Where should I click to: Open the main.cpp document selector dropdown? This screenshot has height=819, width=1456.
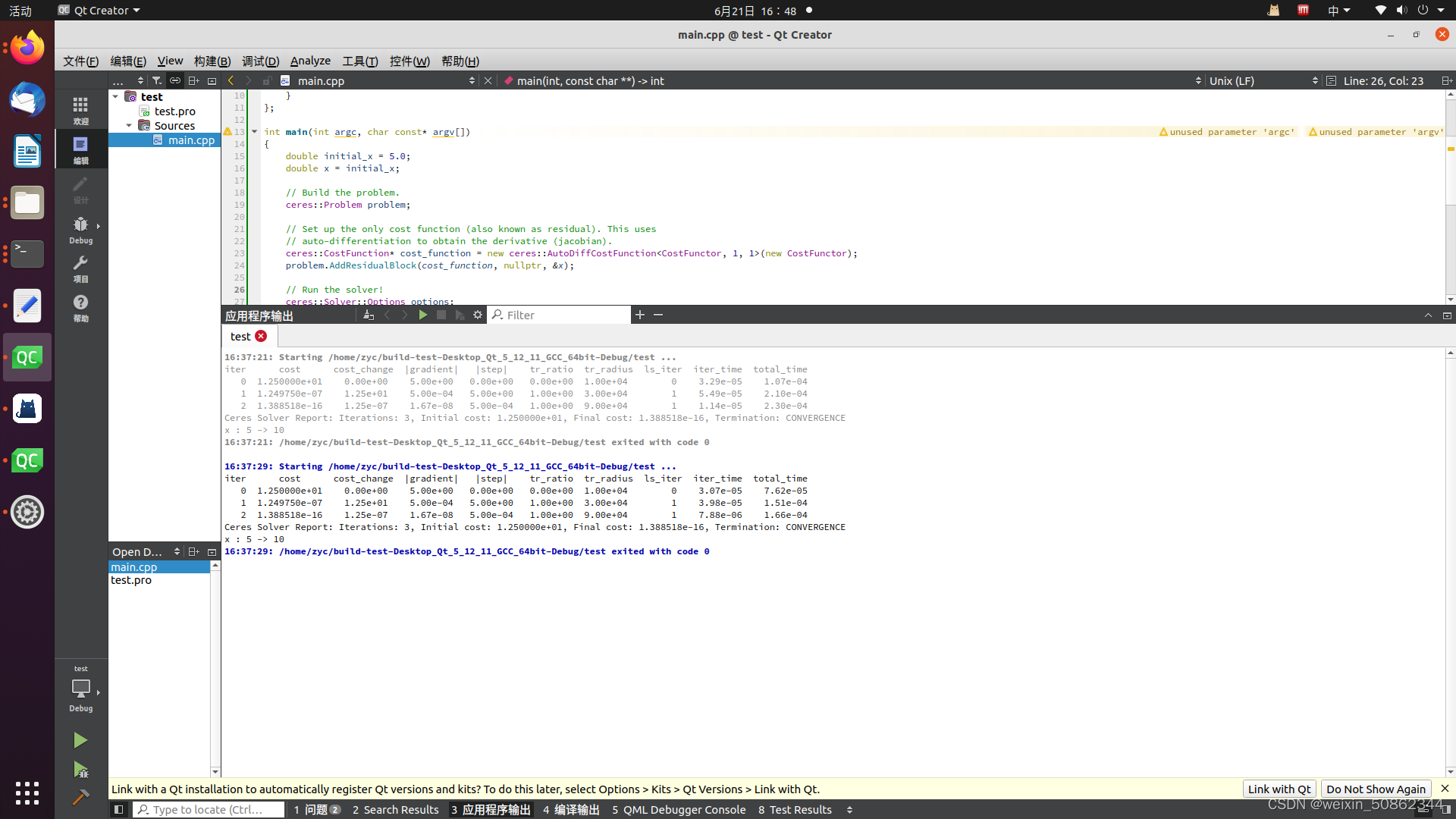pyautogui.click(x=379, y=80)
